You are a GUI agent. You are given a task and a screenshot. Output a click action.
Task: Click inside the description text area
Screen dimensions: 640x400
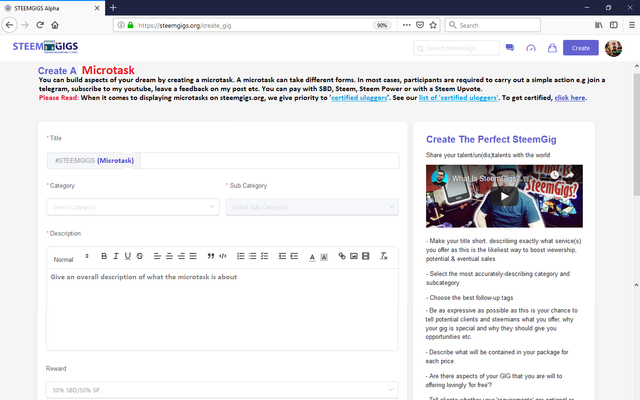coord(222,309)
